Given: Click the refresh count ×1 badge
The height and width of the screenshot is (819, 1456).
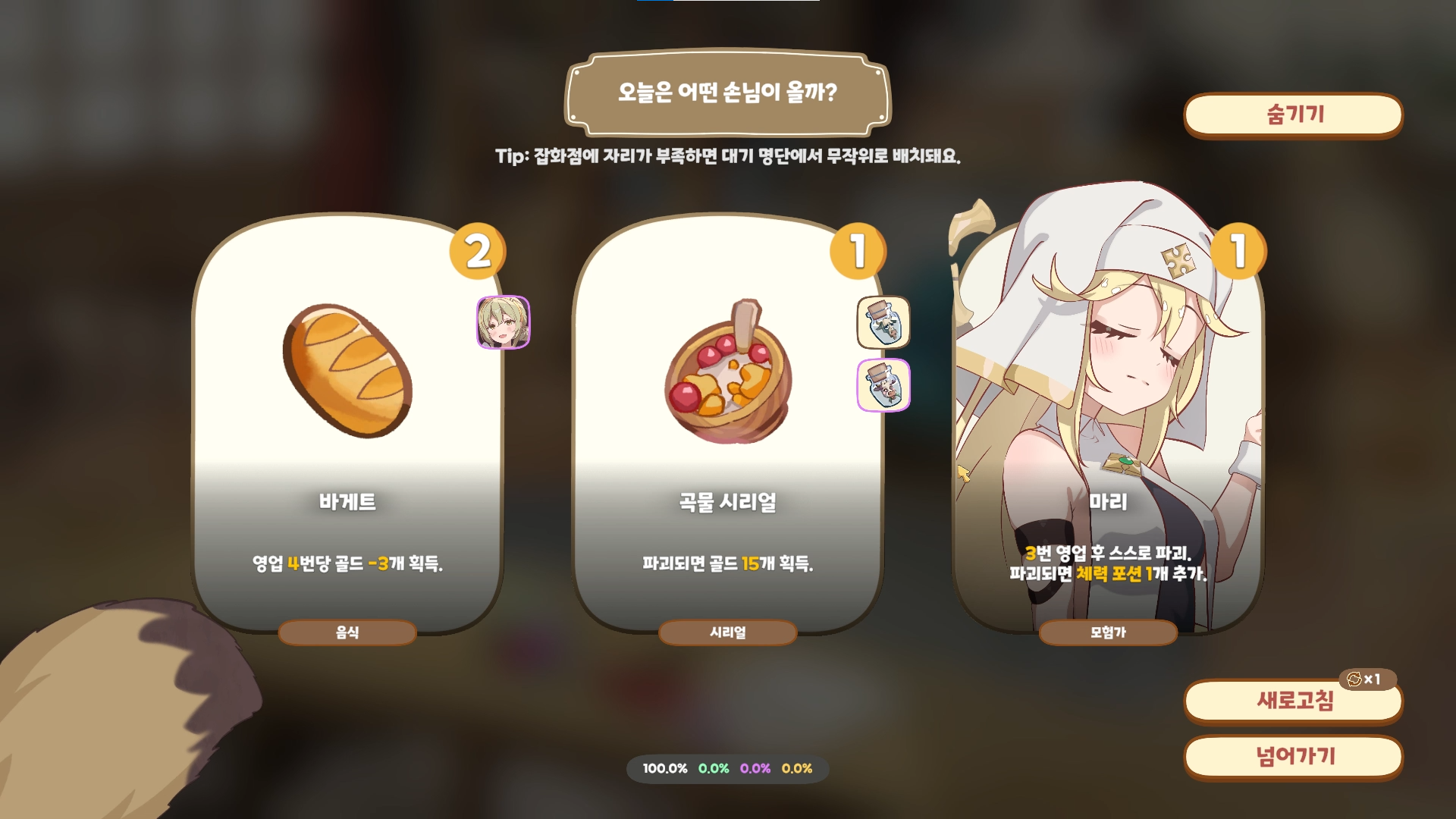Looking at the screenshot, I should click(x=1367, y=679).
